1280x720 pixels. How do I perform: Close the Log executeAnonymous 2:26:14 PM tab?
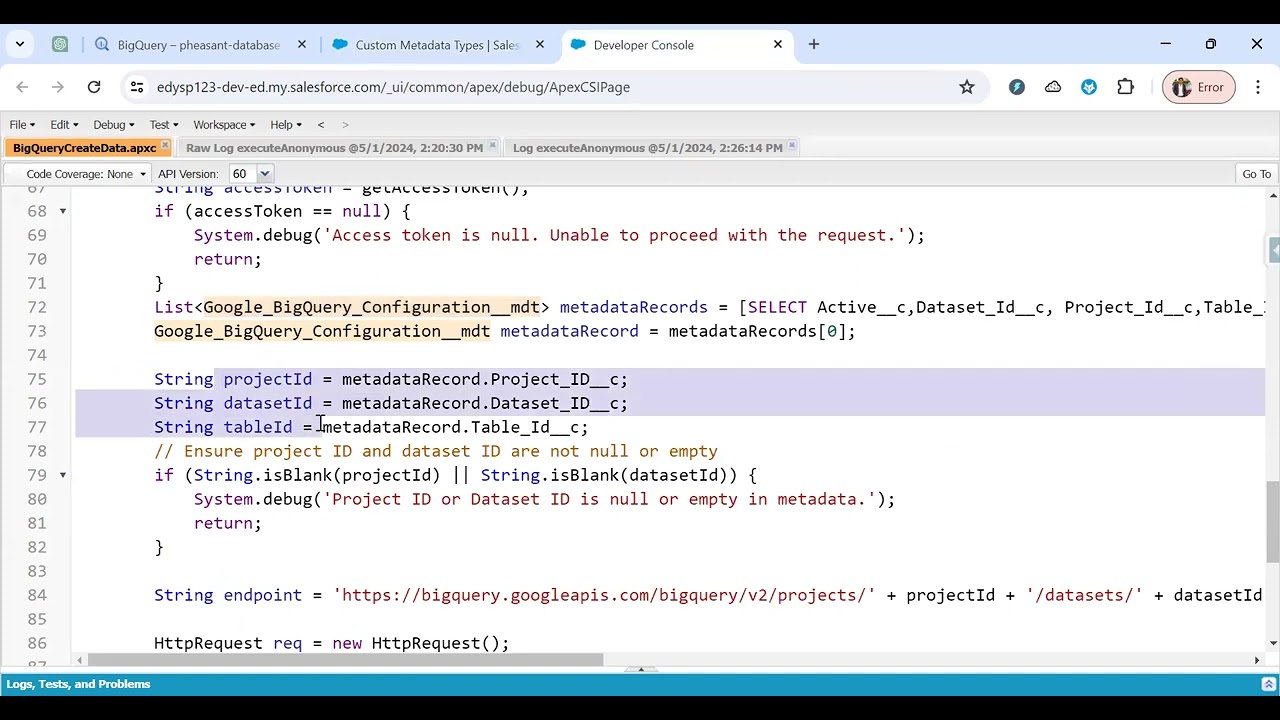click(792, 147)
